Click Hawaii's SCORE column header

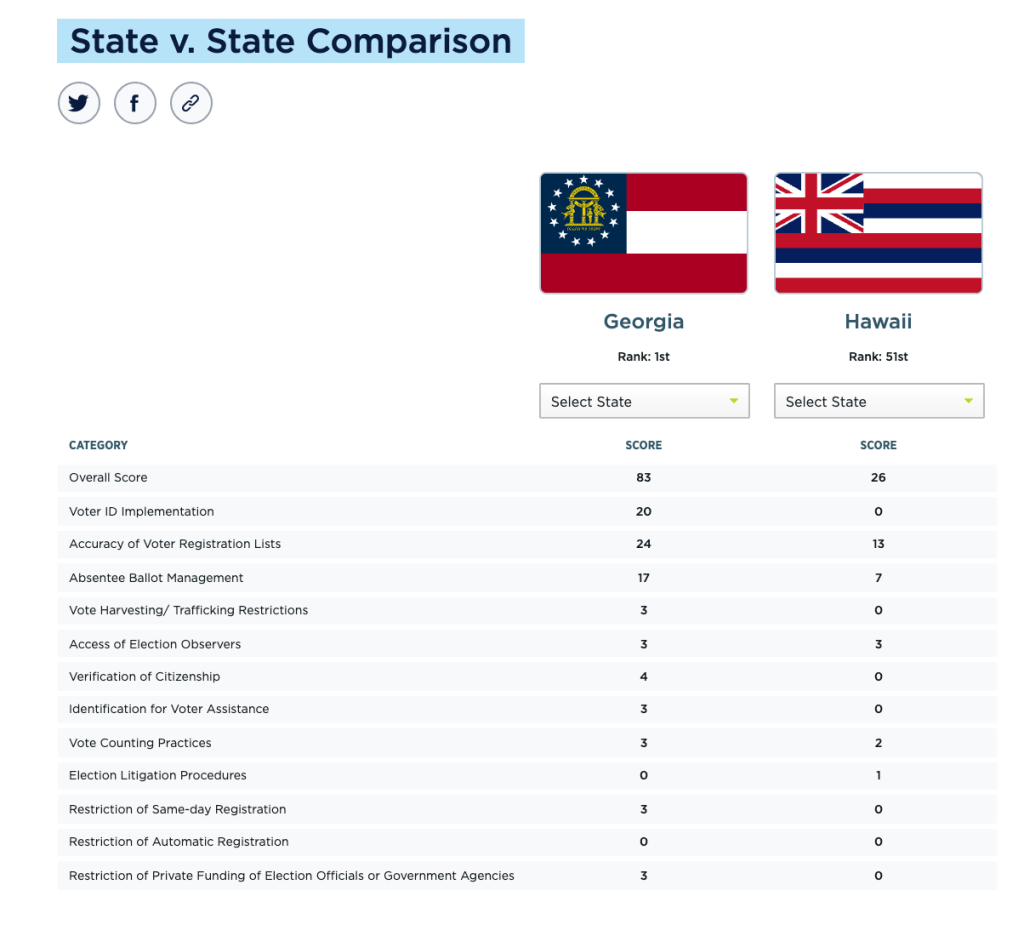coord(878,445)
